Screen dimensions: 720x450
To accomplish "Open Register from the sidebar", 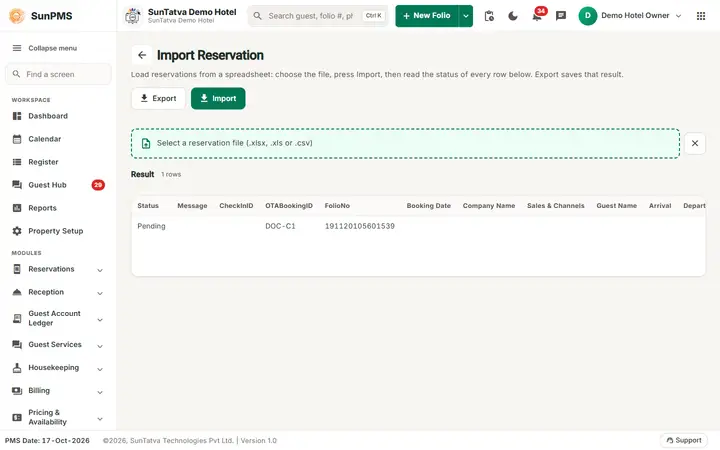I will pos(58,162).
